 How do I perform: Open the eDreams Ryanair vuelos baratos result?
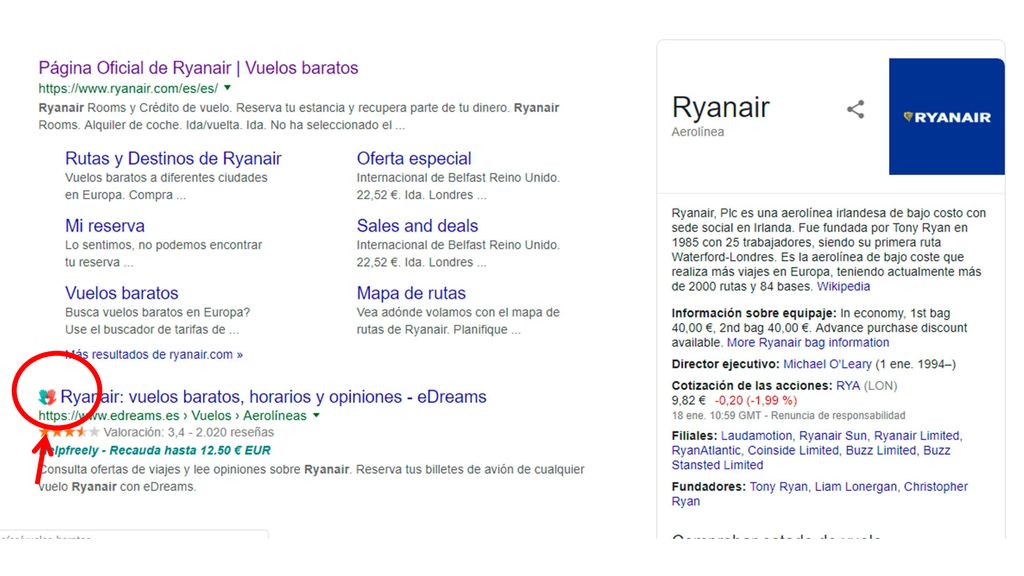(x=273, y=397)
